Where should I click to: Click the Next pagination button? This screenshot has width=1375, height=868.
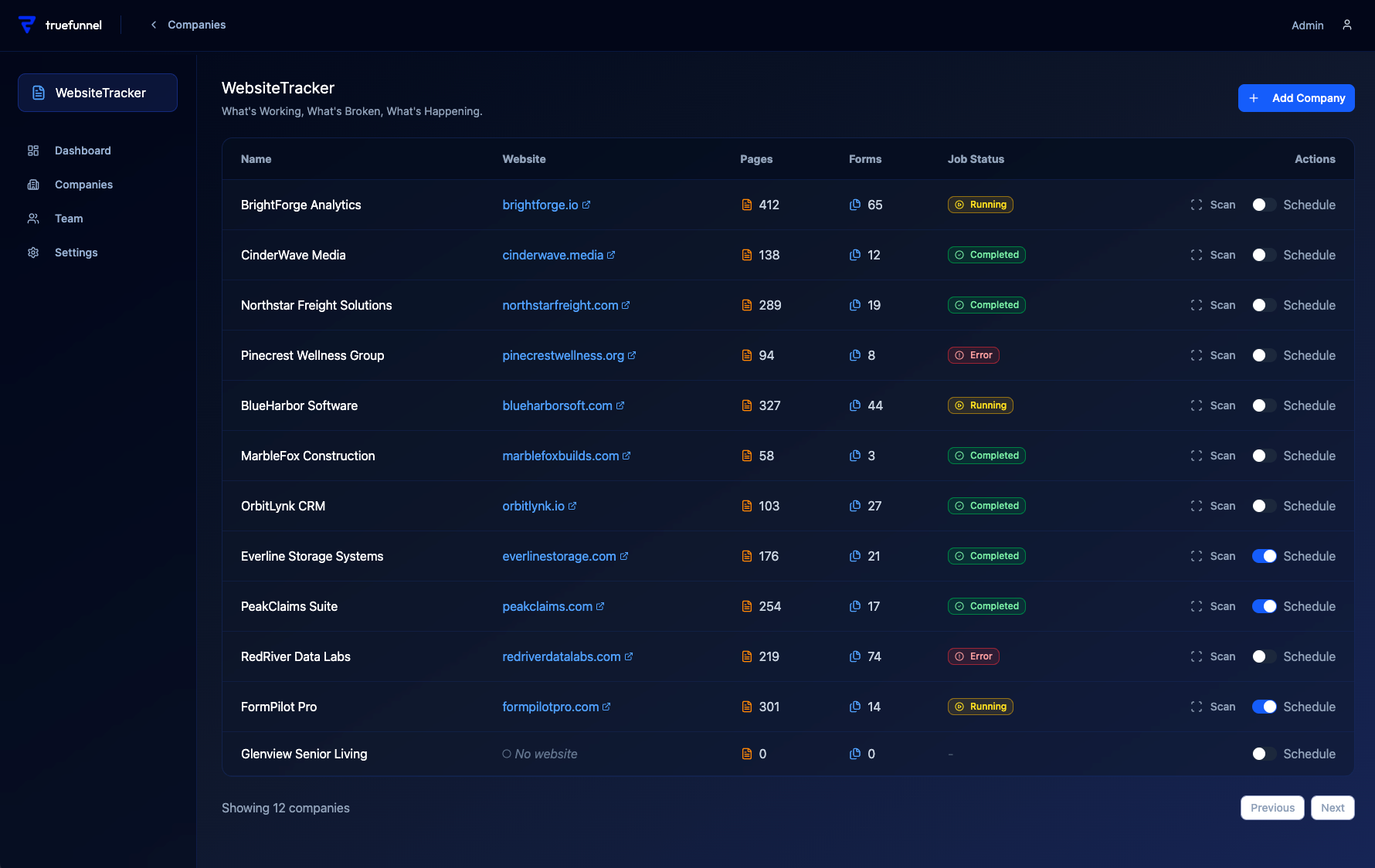click(1333, 808)
